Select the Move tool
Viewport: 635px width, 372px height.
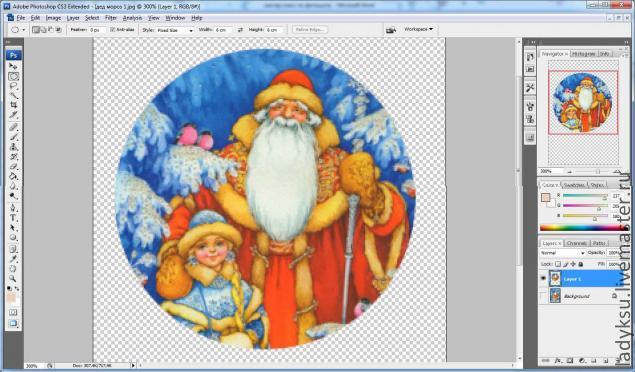click(13, 66)
